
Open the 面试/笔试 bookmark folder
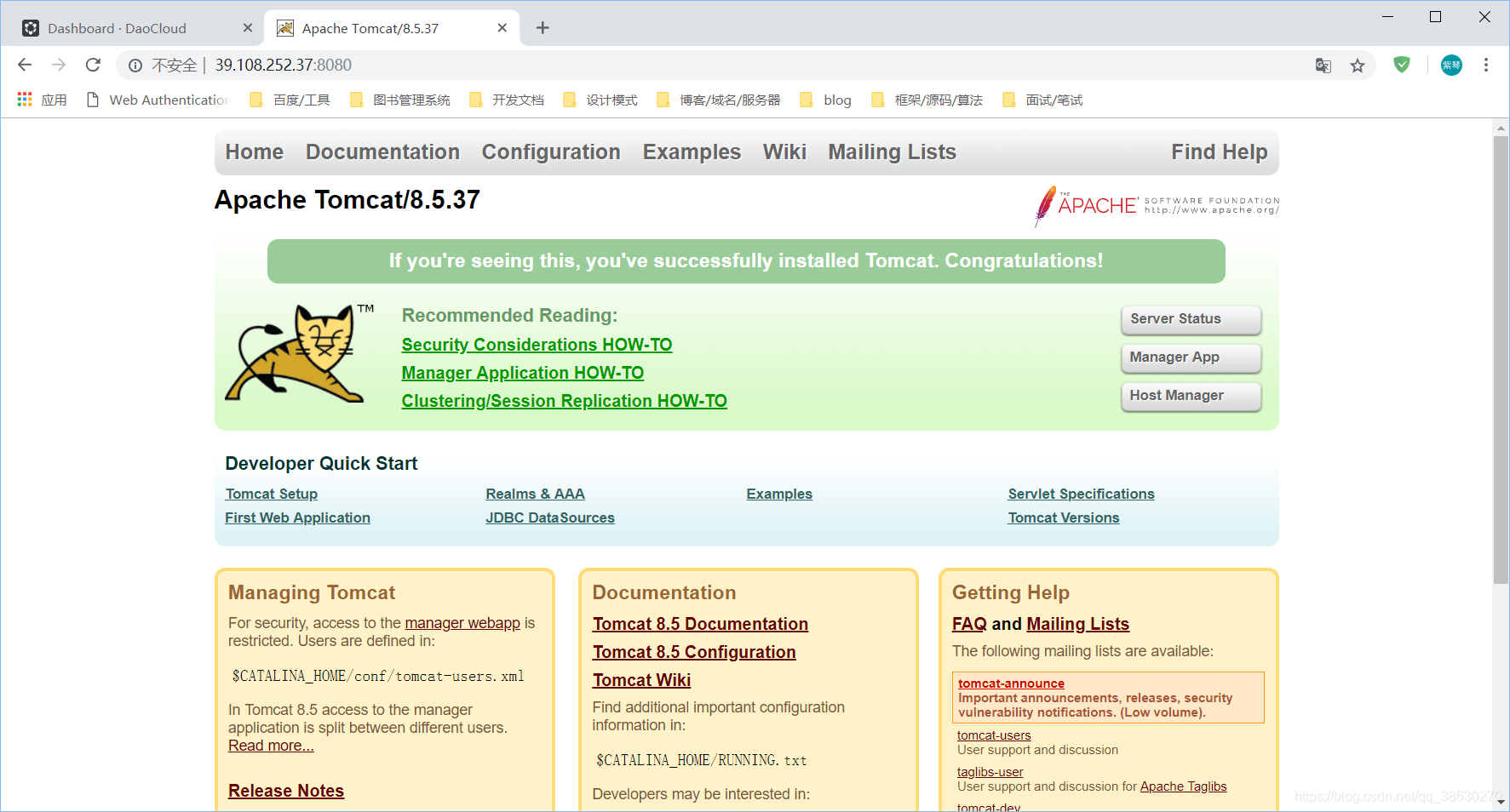(1042, 100)
